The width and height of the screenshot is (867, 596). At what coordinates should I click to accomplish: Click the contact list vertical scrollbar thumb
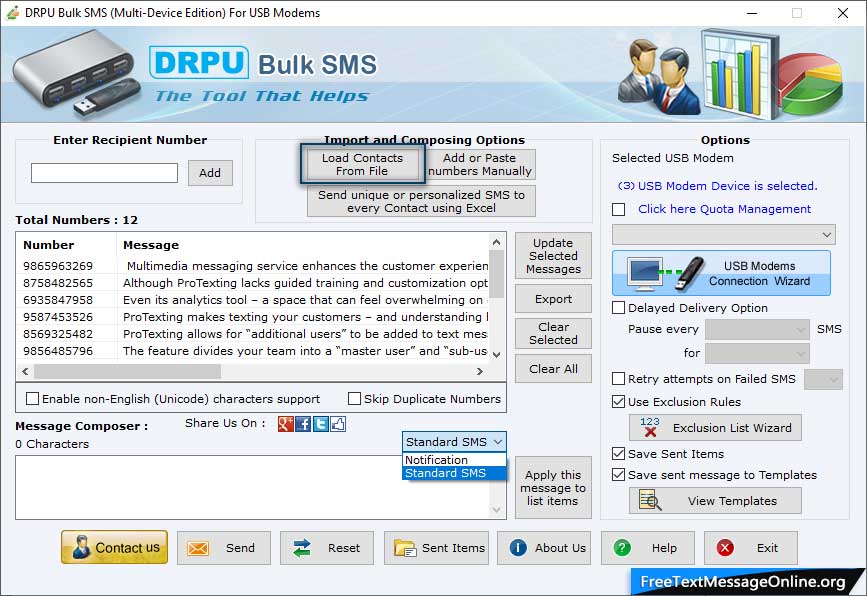pos(497,274)
